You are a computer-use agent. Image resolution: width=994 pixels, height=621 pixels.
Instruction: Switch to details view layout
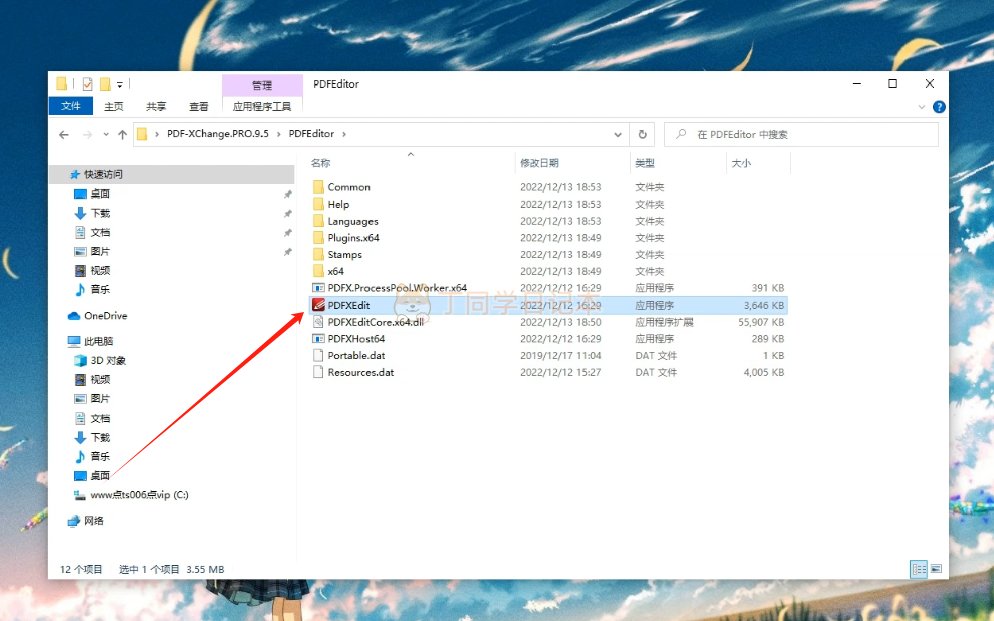point(918,568)
